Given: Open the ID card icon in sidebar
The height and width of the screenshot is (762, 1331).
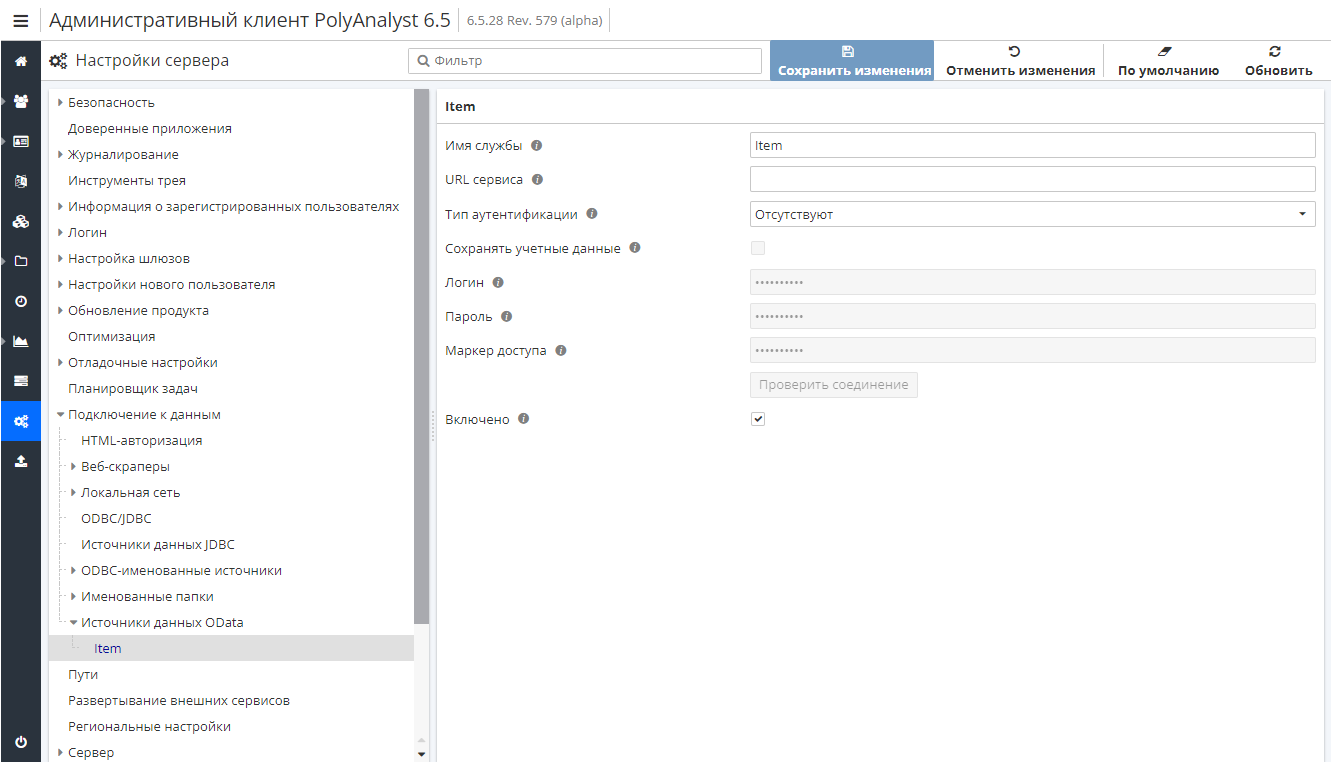Looking at the screenshot, I should (21, 141).
